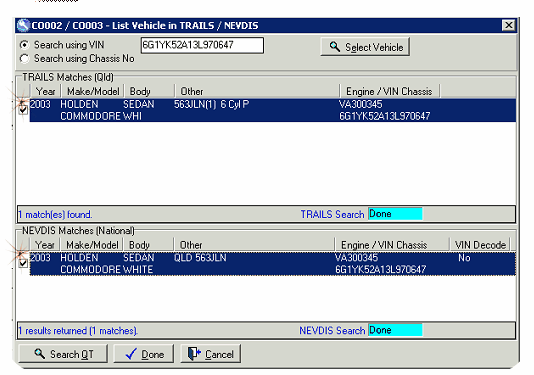Select Search using VIN radio option

pyautogui.click(x=24, y=45)
